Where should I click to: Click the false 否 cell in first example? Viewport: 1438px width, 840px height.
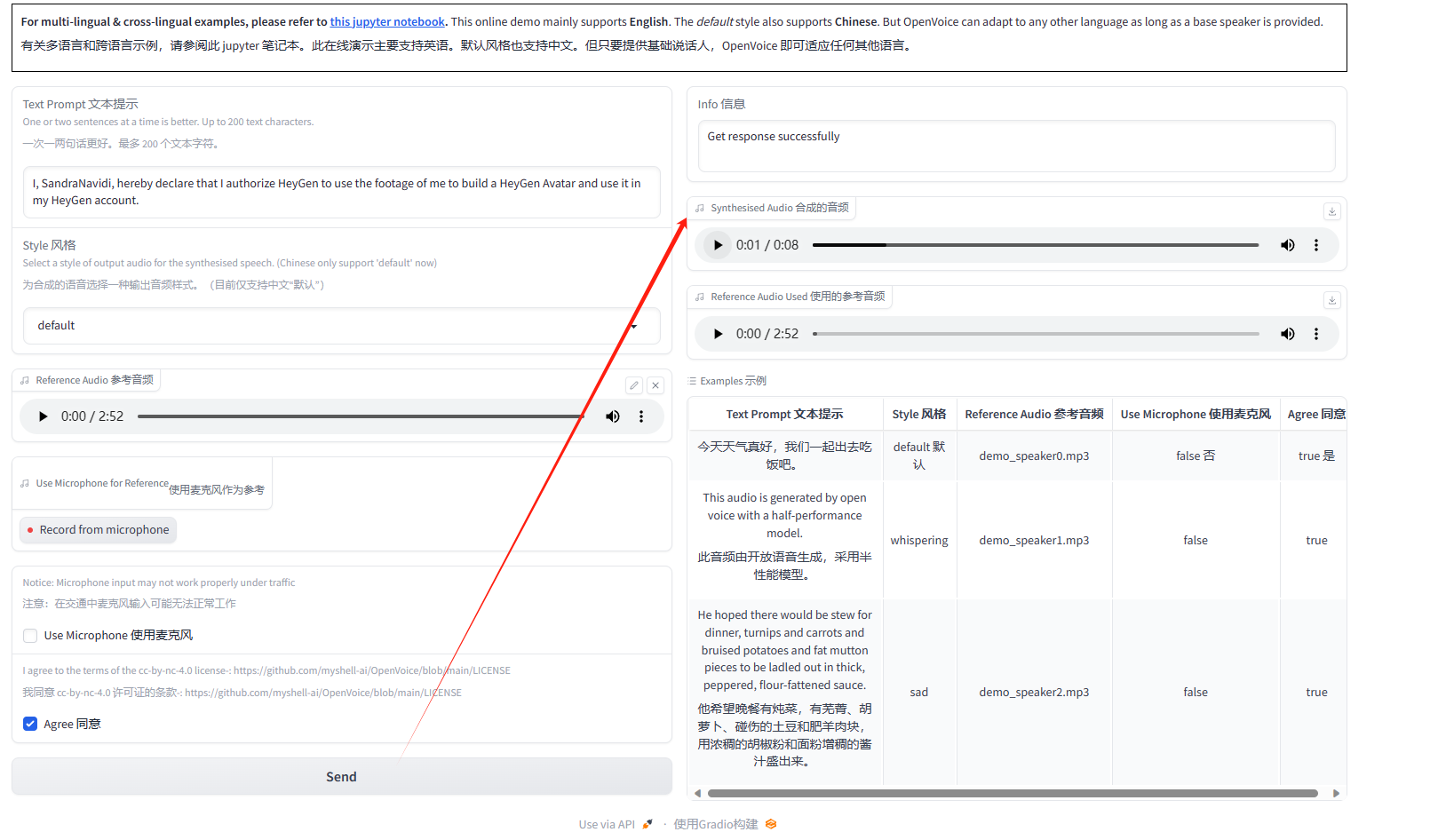1196,456
